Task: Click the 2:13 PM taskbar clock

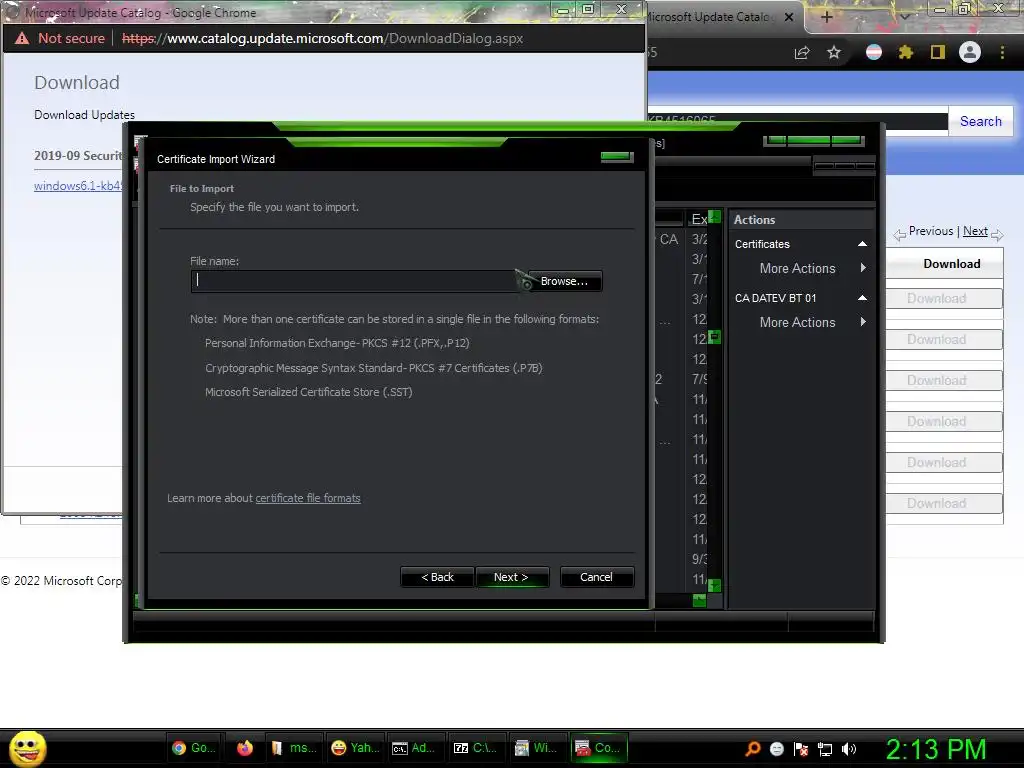Action: [x=936, y=750]
